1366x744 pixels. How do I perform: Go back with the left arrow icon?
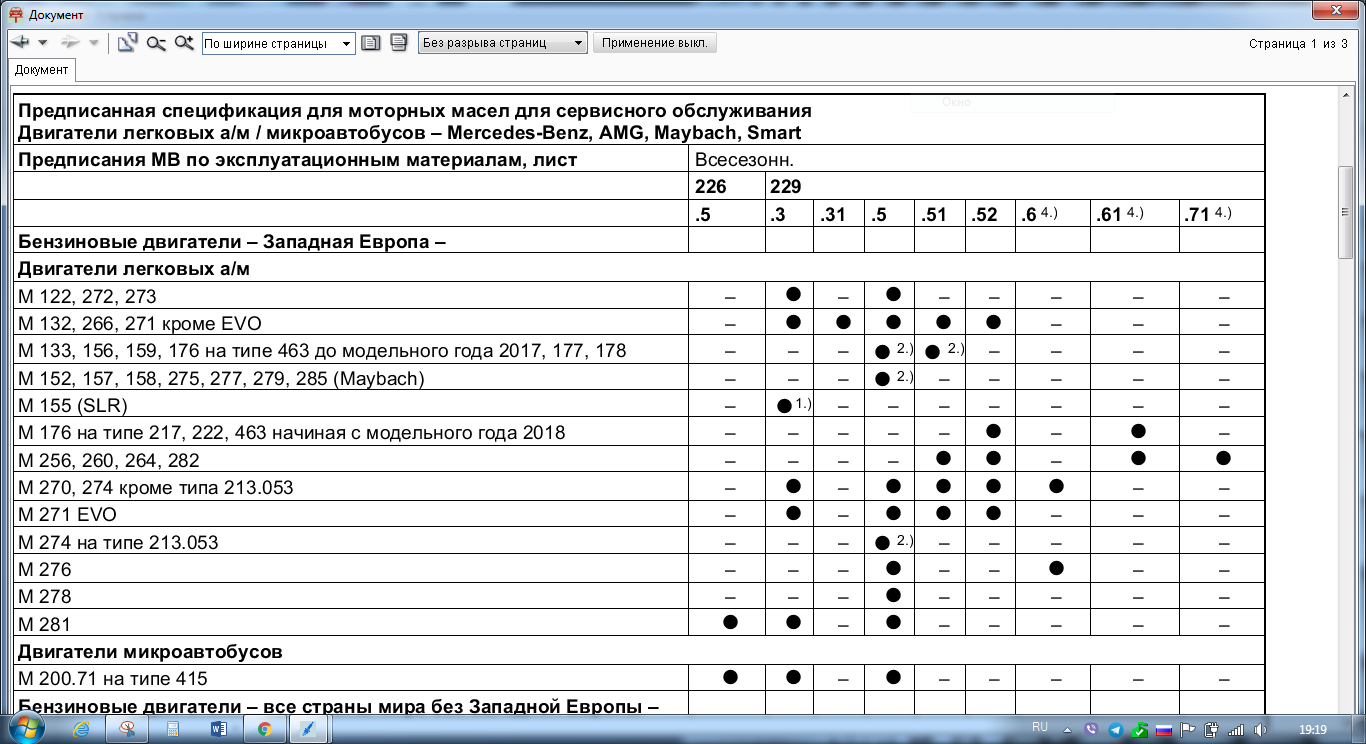tap(20, 43)
